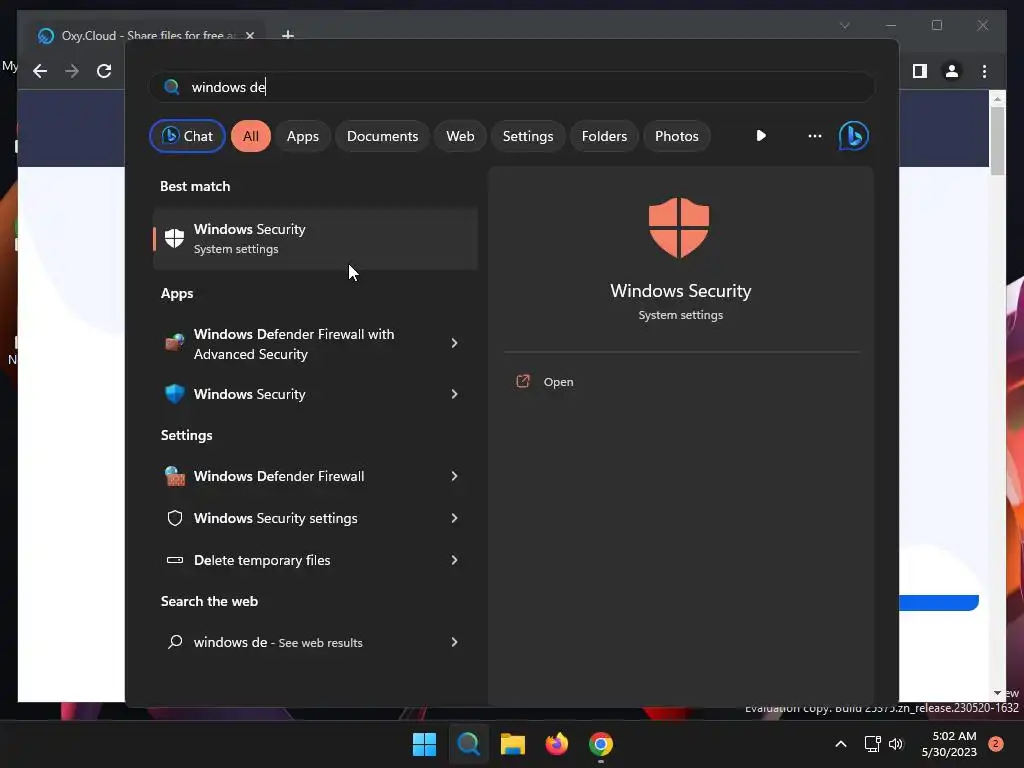Open a new Chrome tab

tap(287, 35)
